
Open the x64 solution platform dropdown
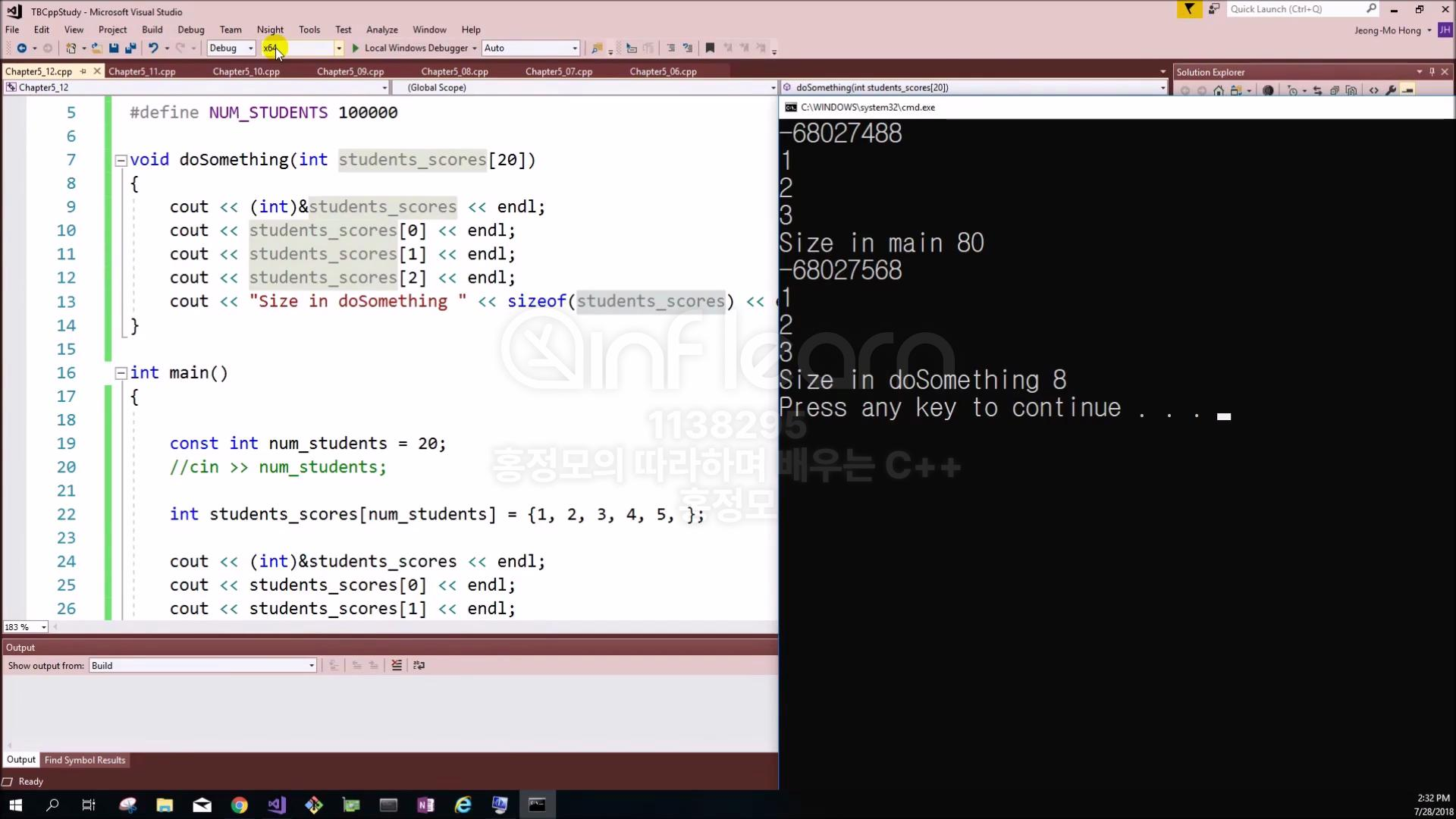click(x=338, y=48)
